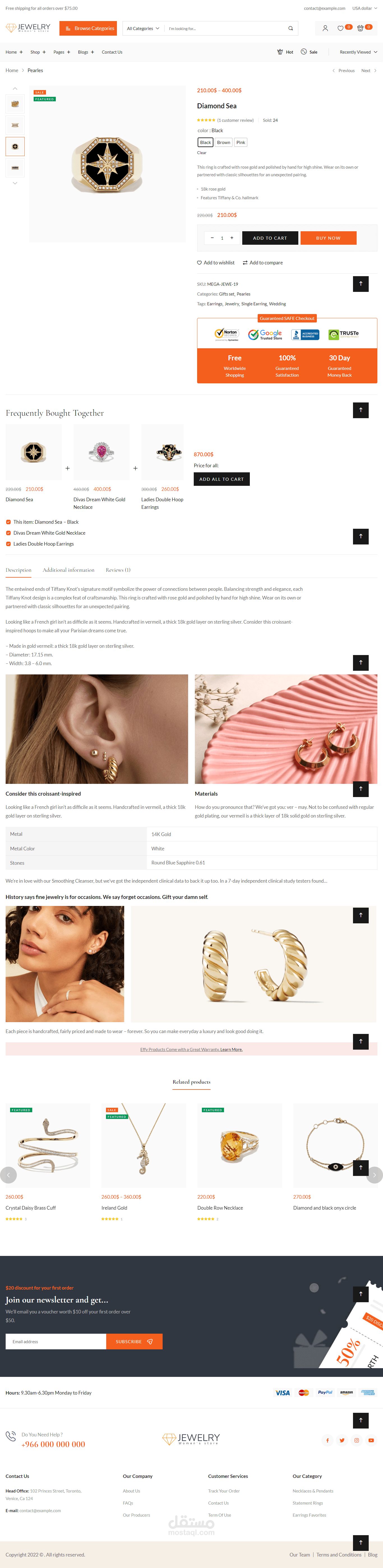Click the Buy Now button
This screenshot has height=1568, width=383.
[x=328, y=238]
